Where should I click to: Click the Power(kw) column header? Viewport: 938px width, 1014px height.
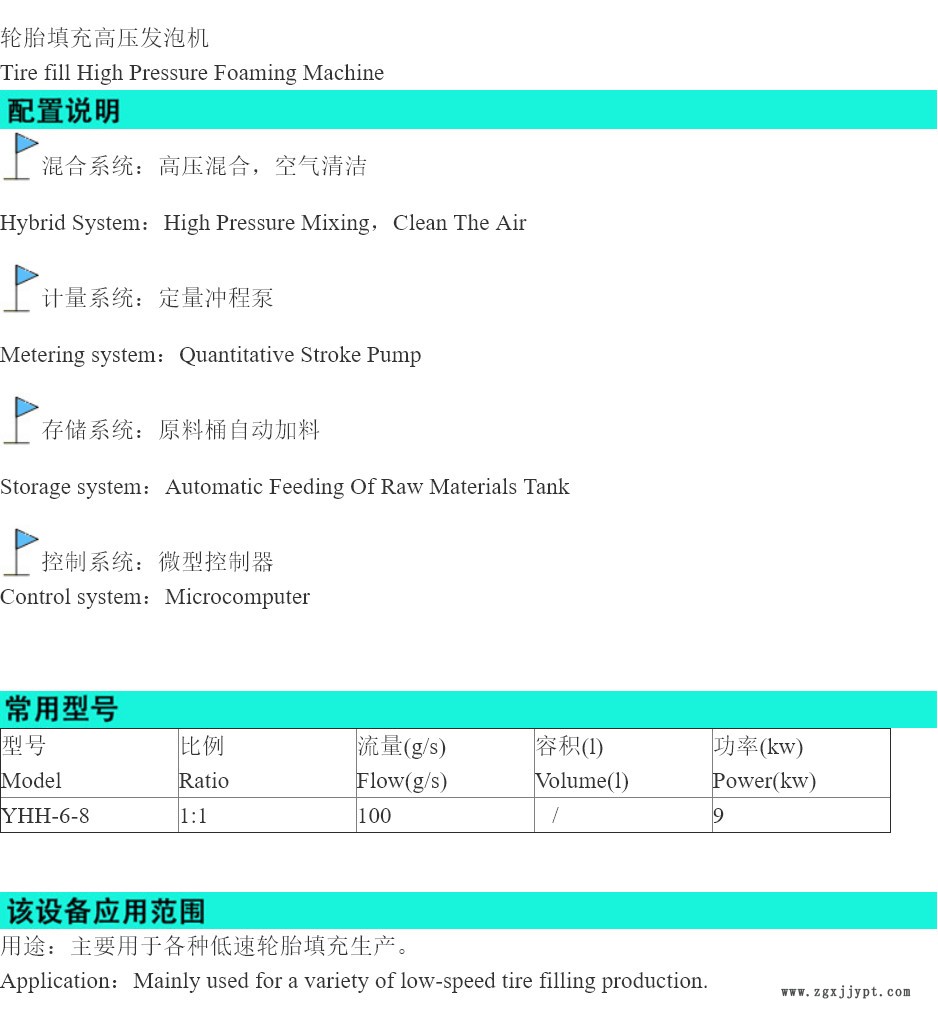coord(764,781)
